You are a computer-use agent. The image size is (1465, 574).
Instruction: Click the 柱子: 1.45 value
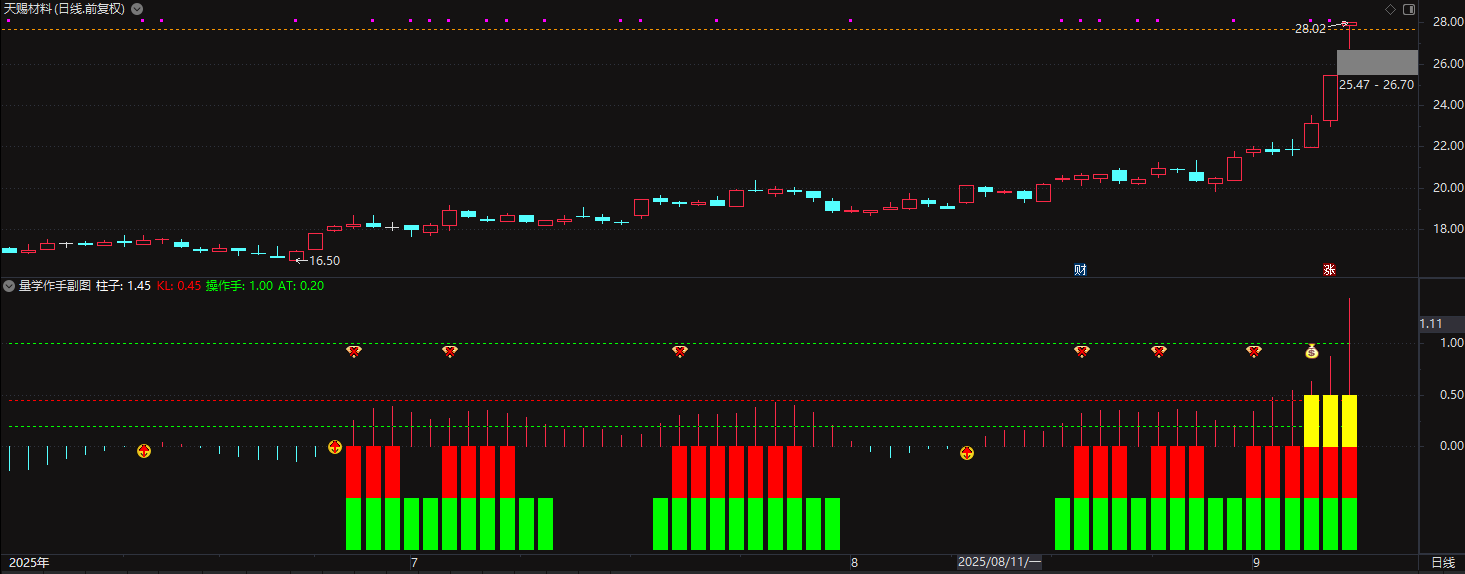tap(123, 286)
